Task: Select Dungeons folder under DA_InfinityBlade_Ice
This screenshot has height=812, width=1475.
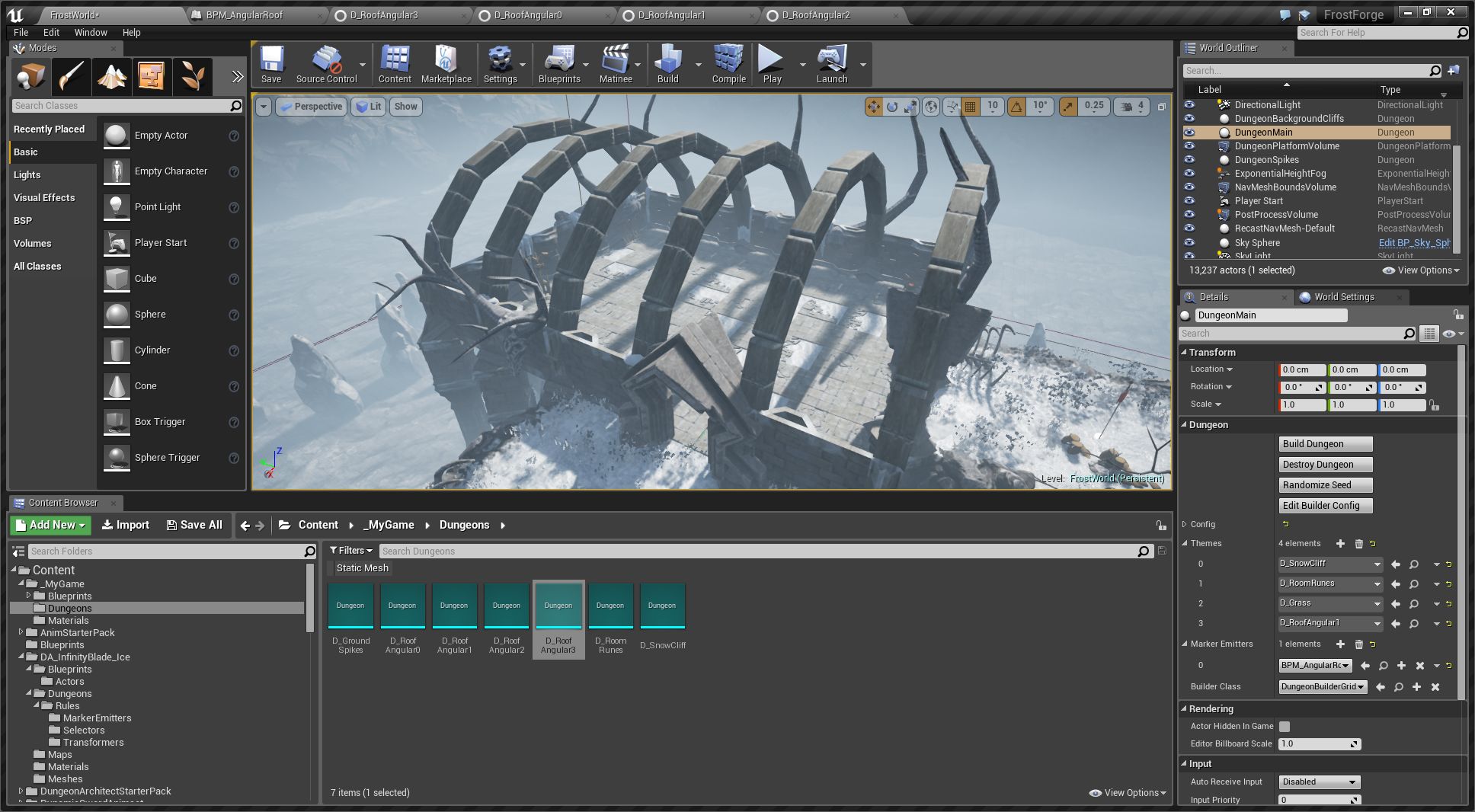Action: 69,694
